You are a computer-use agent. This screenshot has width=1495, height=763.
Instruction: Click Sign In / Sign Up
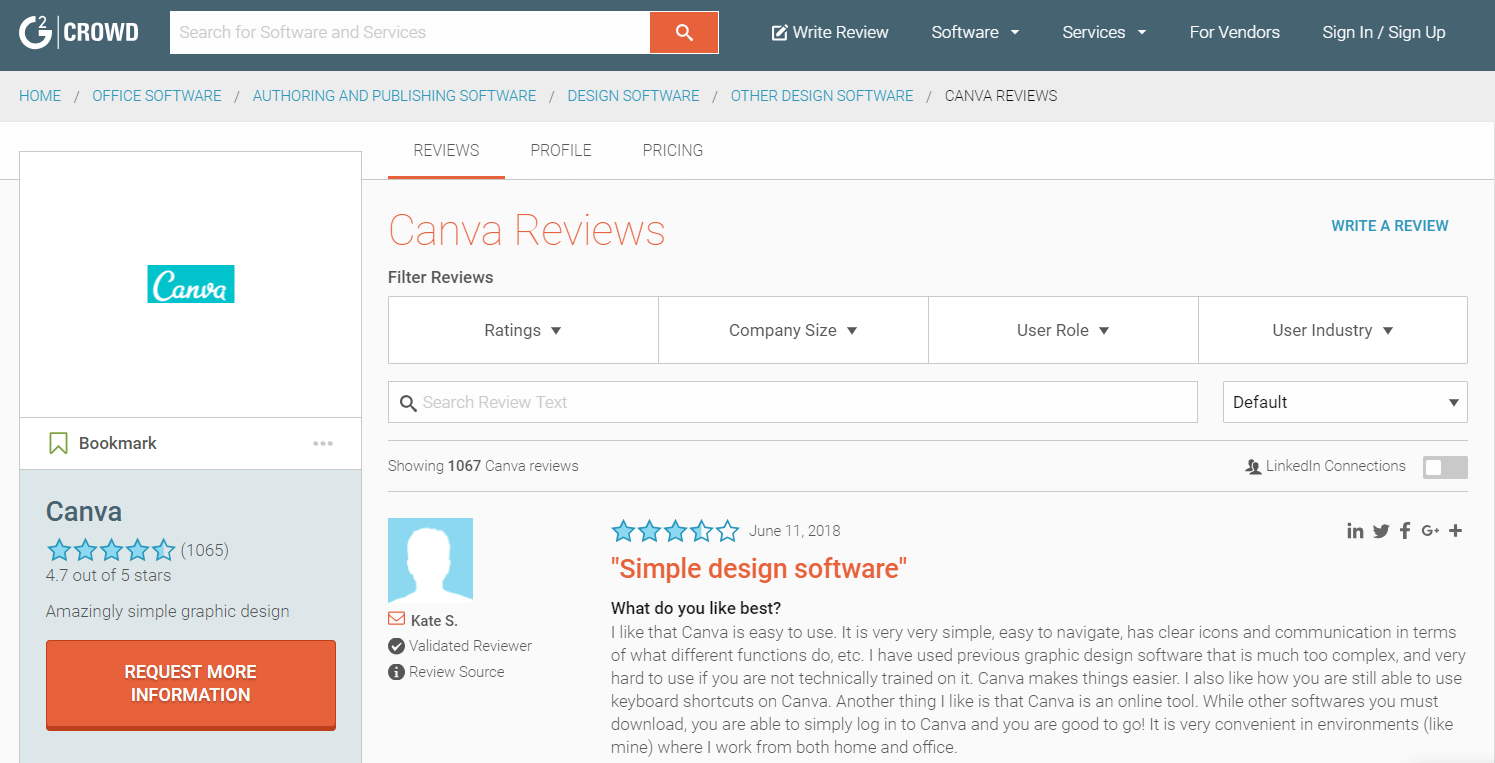point(1384,32)
